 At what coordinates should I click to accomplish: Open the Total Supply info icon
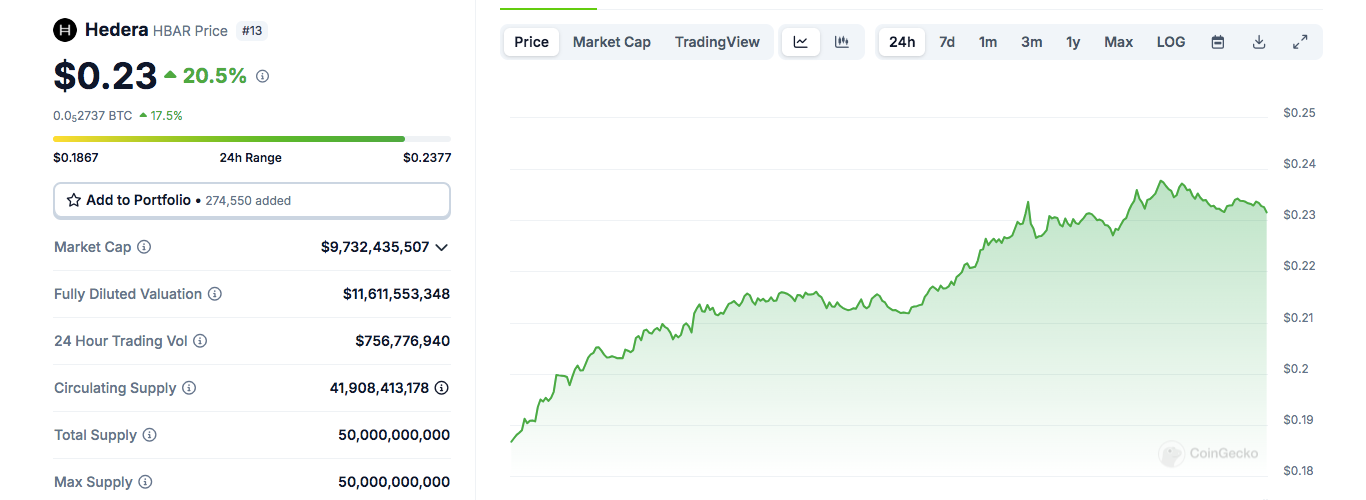(150, 435)
